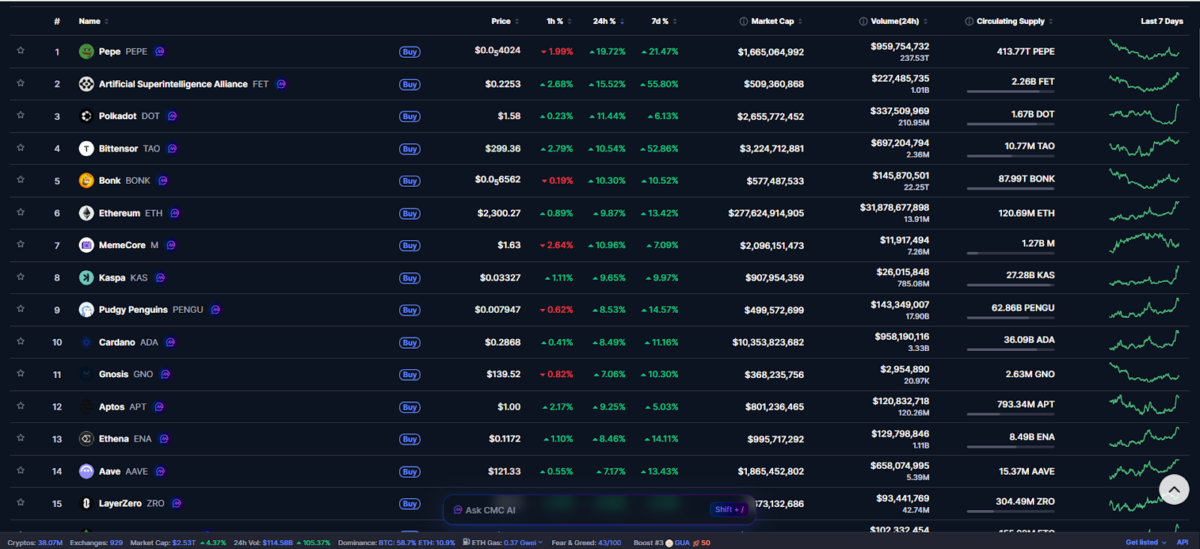Screen dimensions: 1200x549
Task: Toggle the watchlist star for Kaspa
Action: (20, 277)
